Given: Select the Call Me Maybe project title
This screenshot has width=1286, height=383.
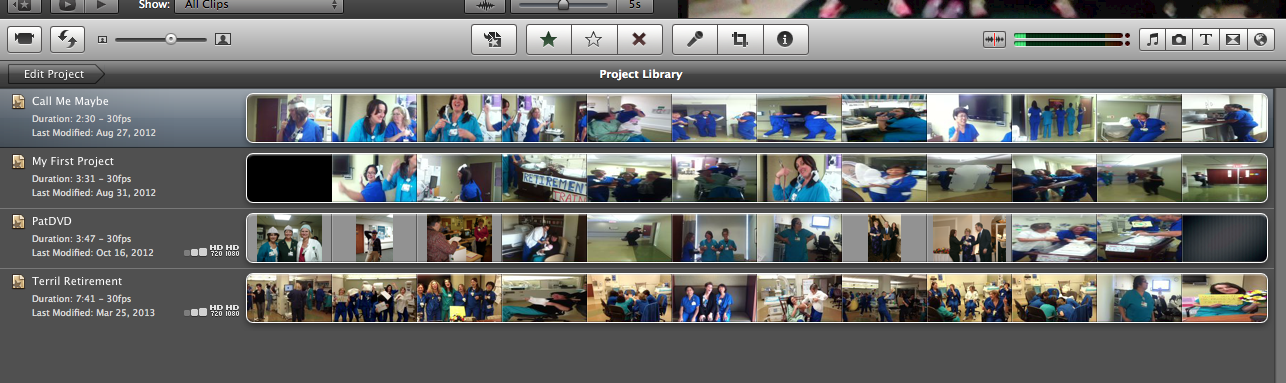Looking at the screenshot, I should point(70,101).
